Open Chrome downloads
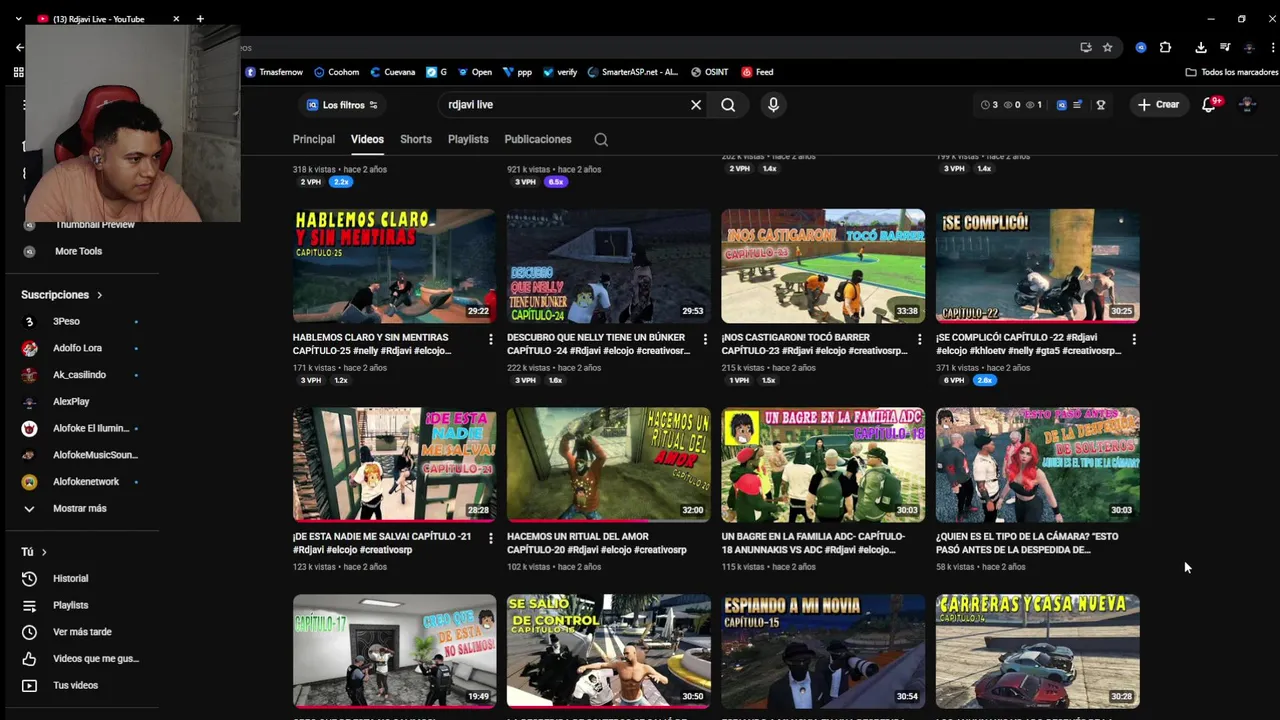The height and width of the screenshot is (720, 1280). click(1201, 47)
